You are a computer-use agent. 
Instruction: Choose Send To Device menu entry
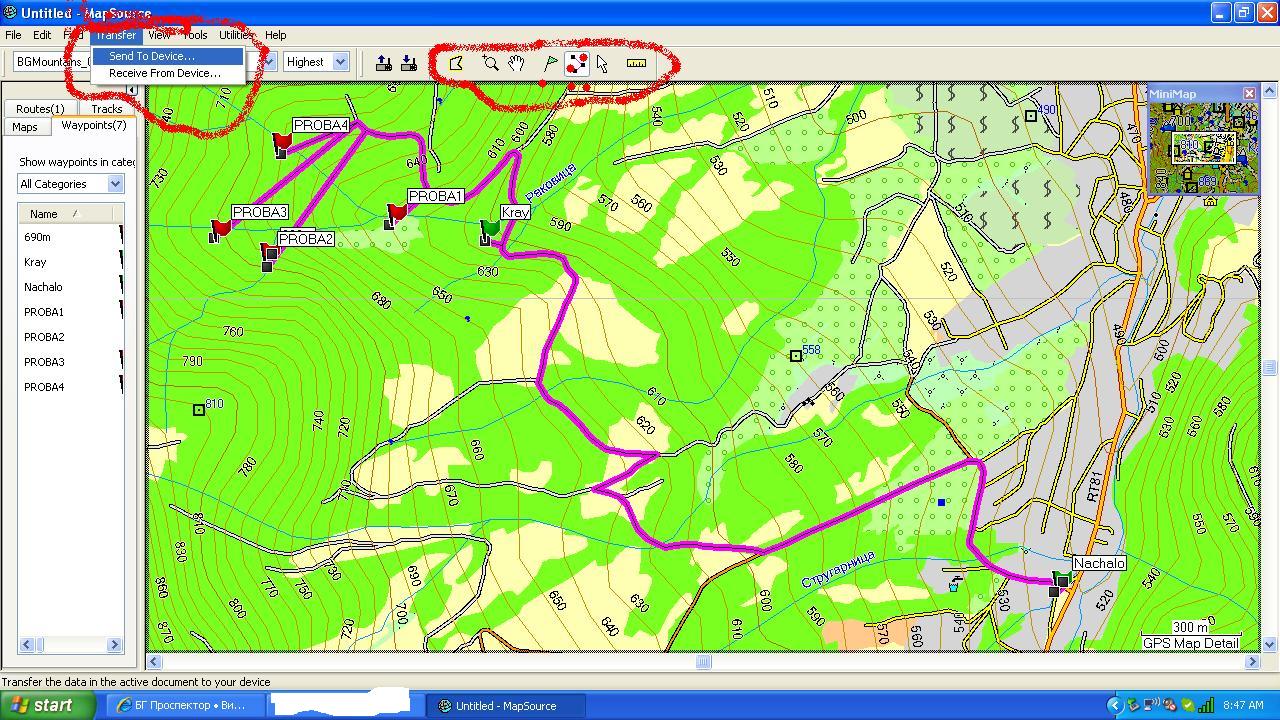pyautogui.click(x=166, y=56)
